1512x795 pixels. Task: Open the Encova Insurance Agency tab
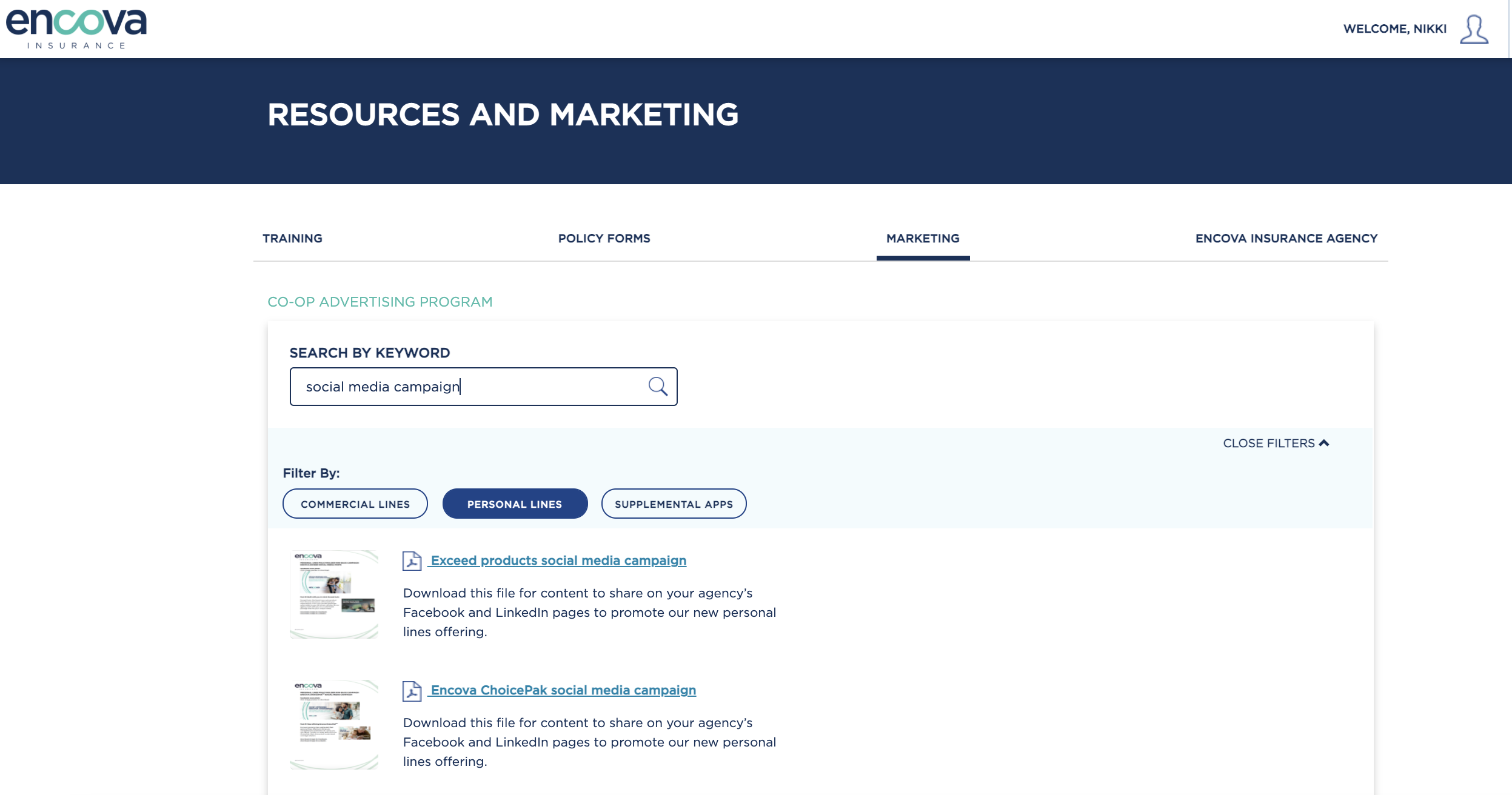point(1286,238)
